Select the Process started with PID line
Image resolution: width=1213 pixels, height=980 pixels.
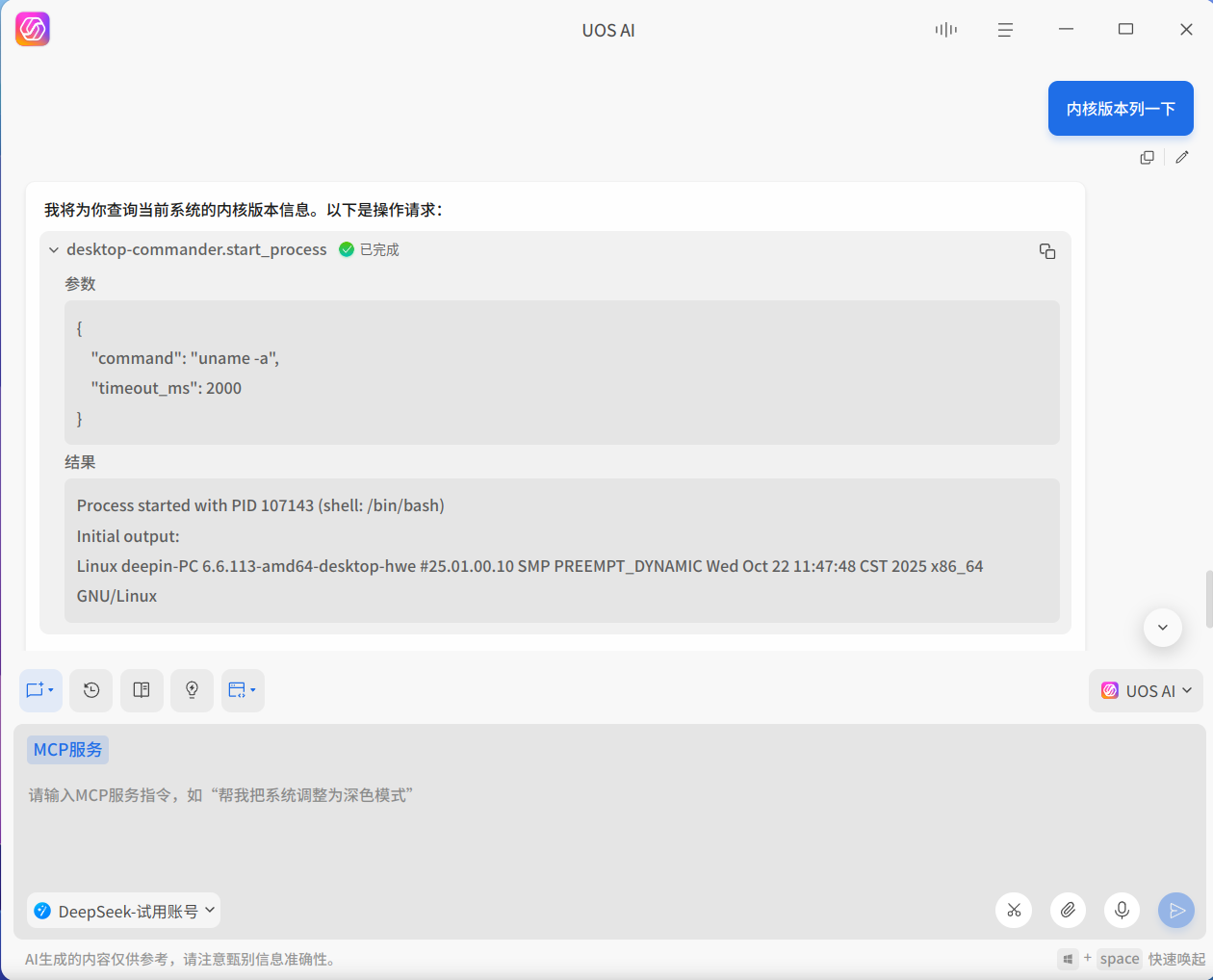261,505
